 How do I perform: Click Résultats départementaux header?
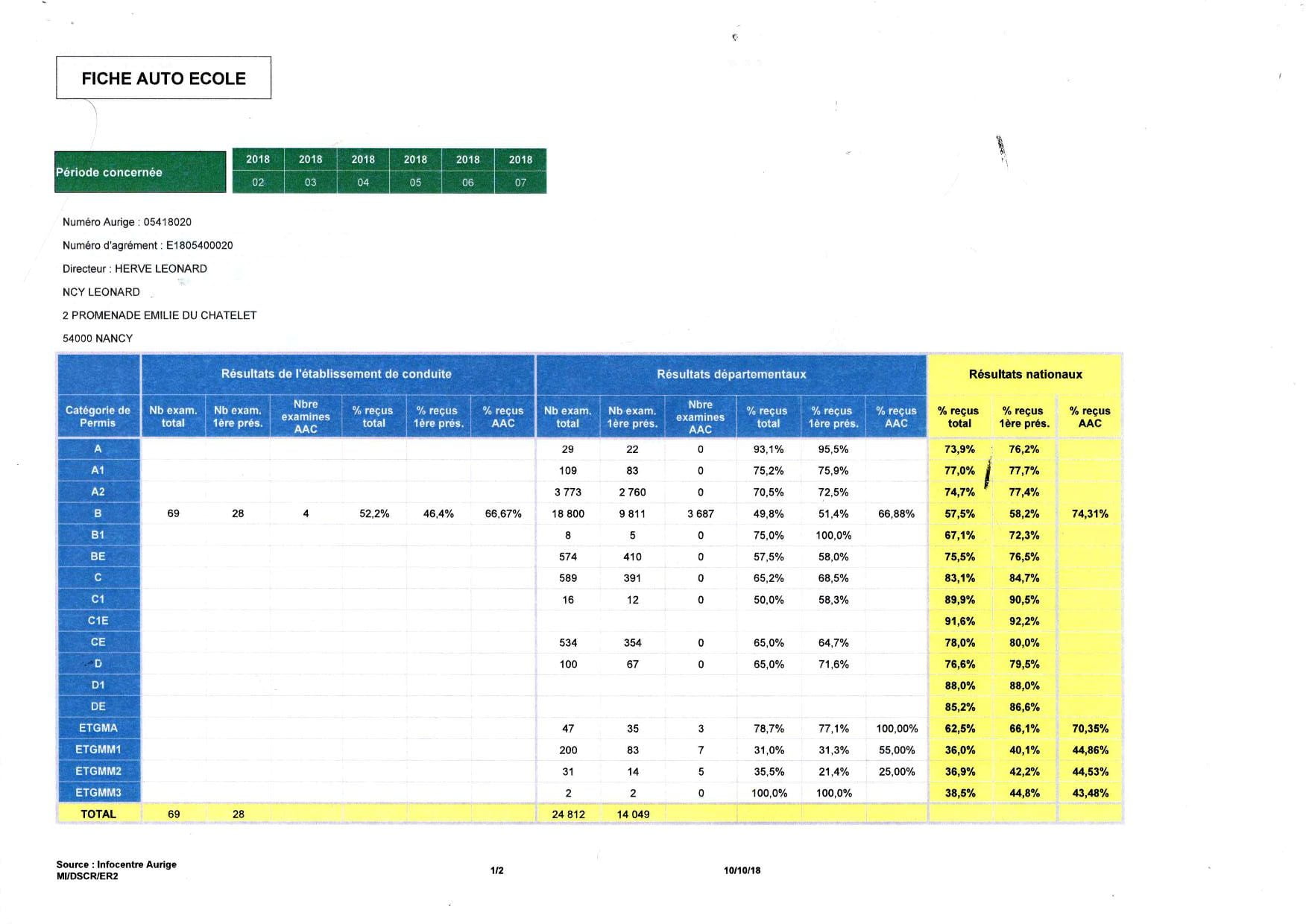[731, 374]
